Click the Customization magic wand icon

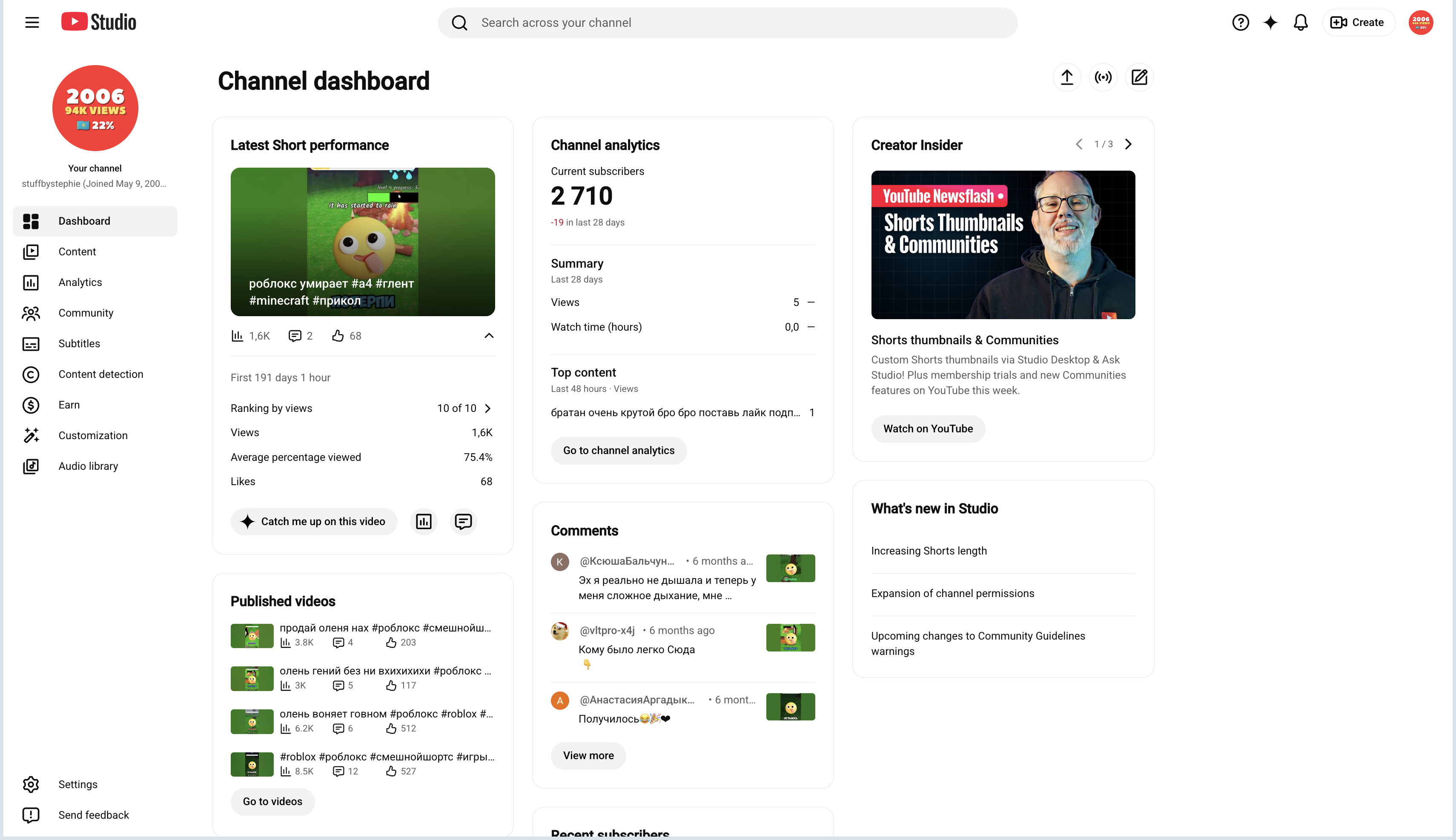[x=31, y=436]
